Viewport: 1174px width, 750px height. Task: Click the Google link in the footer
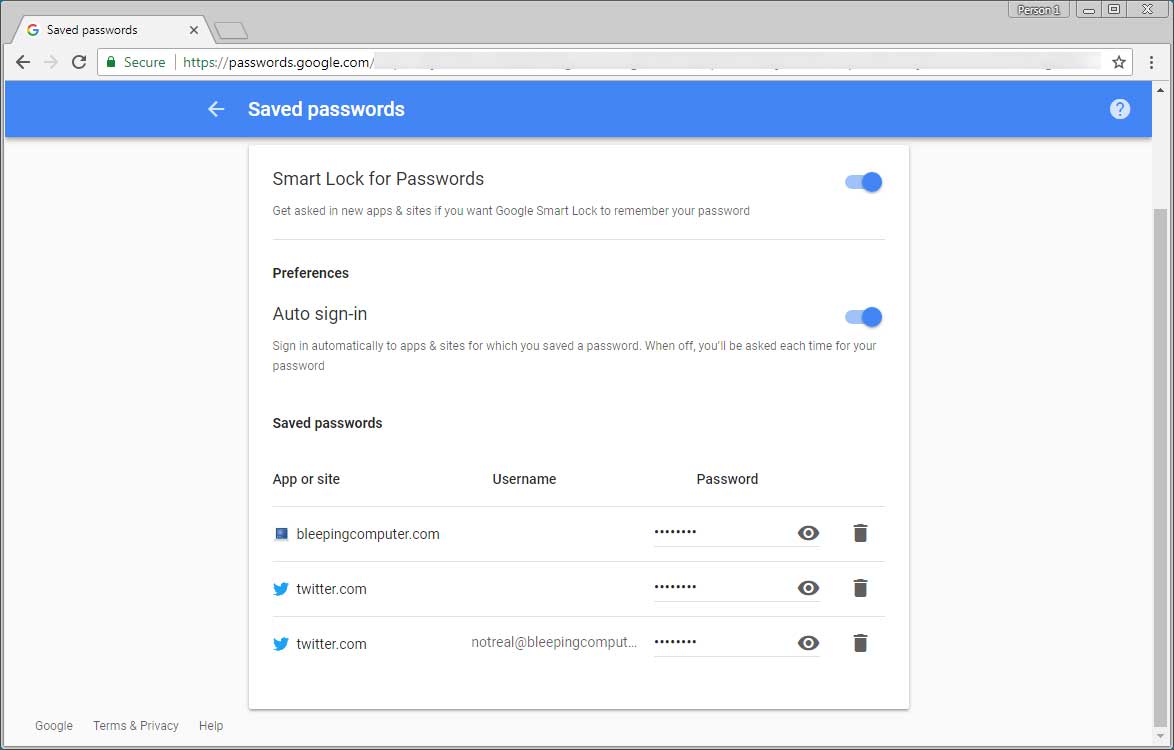point(53,725)
